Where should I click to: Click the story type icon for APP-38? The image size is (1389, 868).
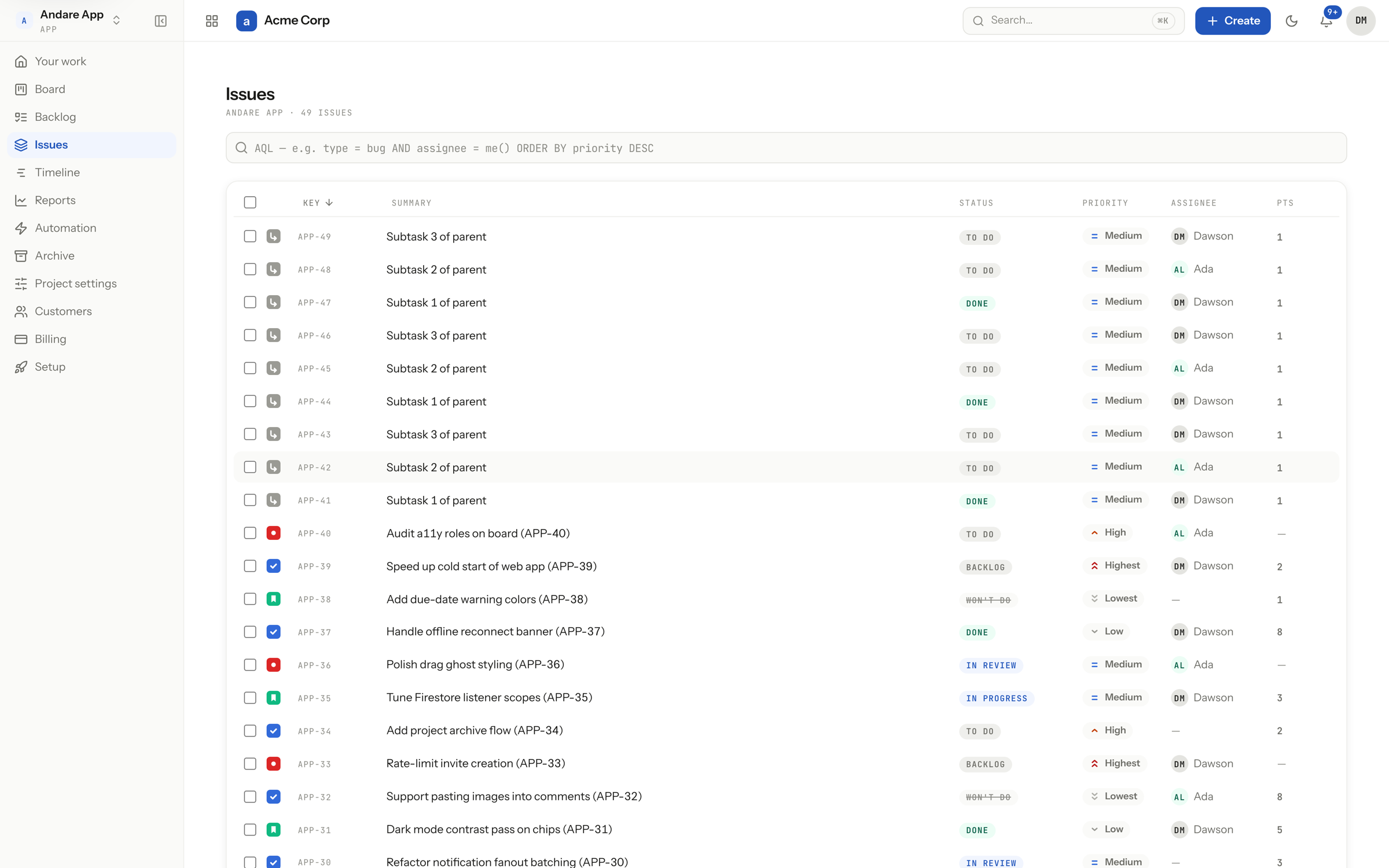point(273,599)
